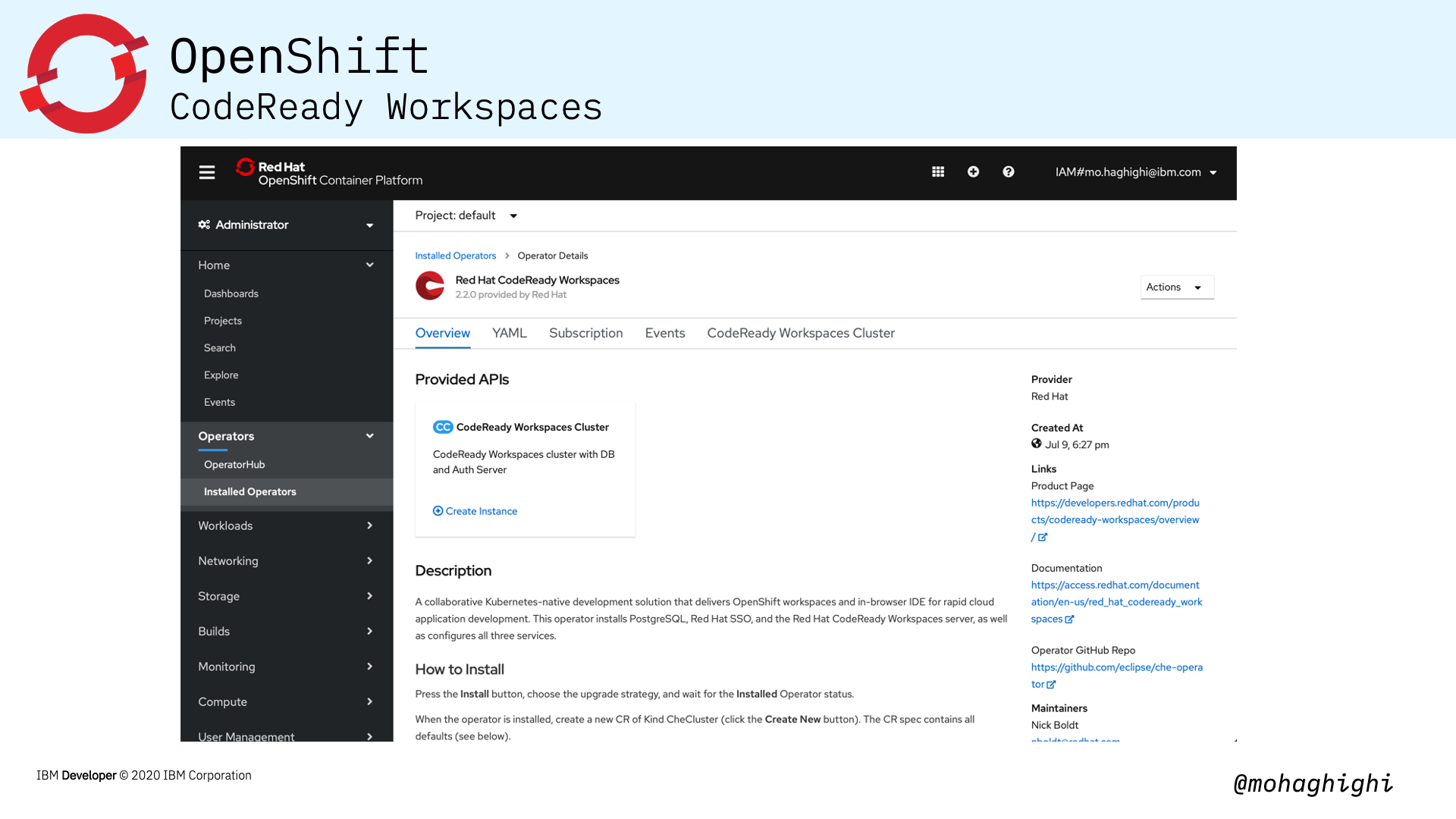This screenshot has height=819, width=1456.
Task: Click the Administrator gears icon
Action: 204,225
